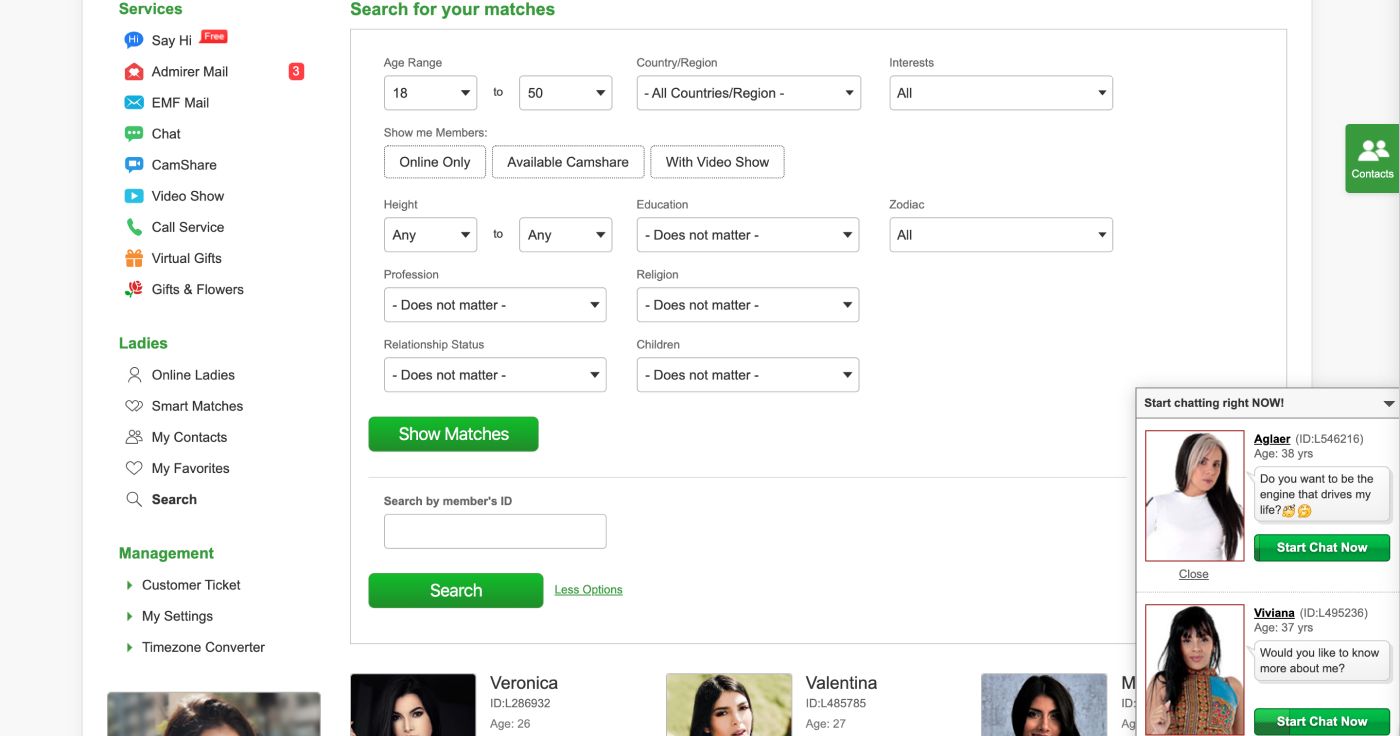Click the My Favorites heart icon
1400x736 pixels.
134,468
